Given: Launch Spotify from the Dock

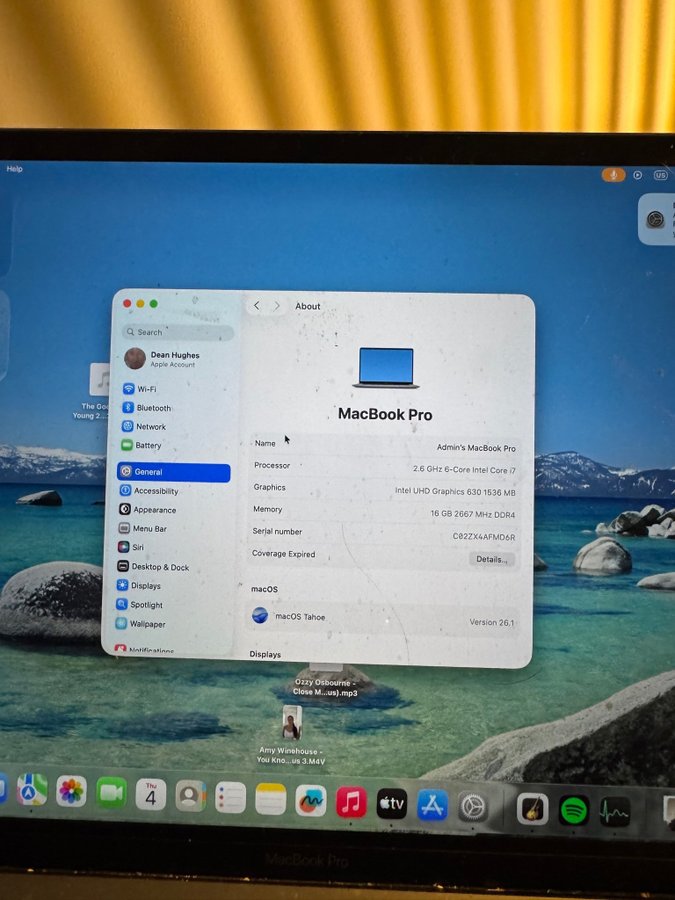Looking at the screenshot, I should click(573, 809).
